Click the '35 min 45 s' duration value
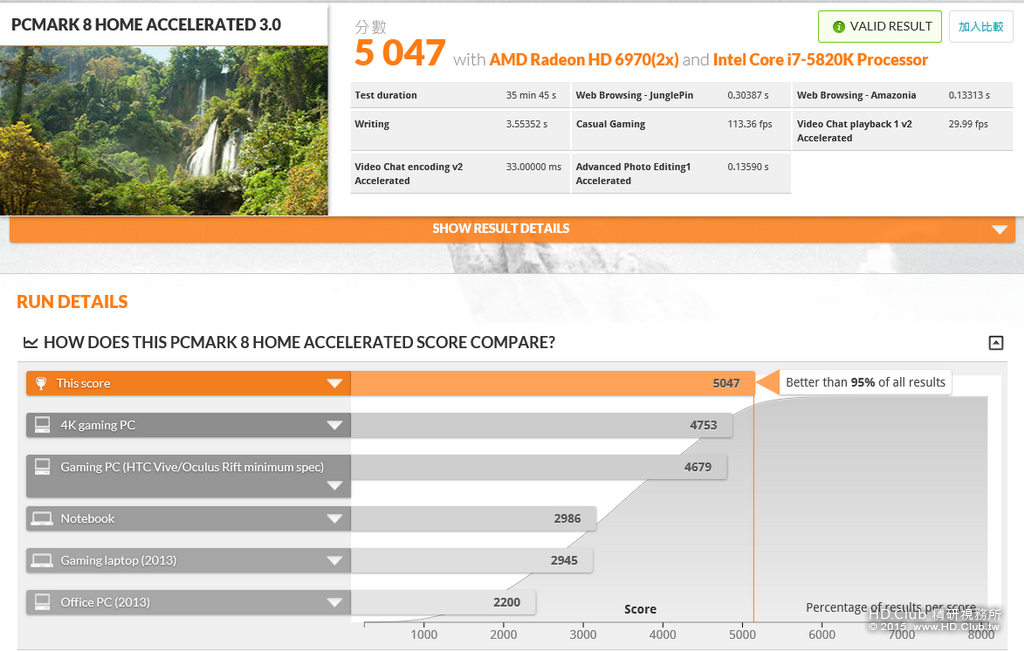The height and width of the screenshot is (652, 1024). pos(531,95)
